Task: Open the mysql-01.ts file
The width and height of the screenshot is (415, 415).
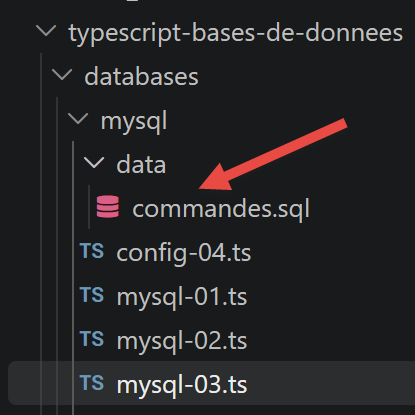Action: [182, 298]
